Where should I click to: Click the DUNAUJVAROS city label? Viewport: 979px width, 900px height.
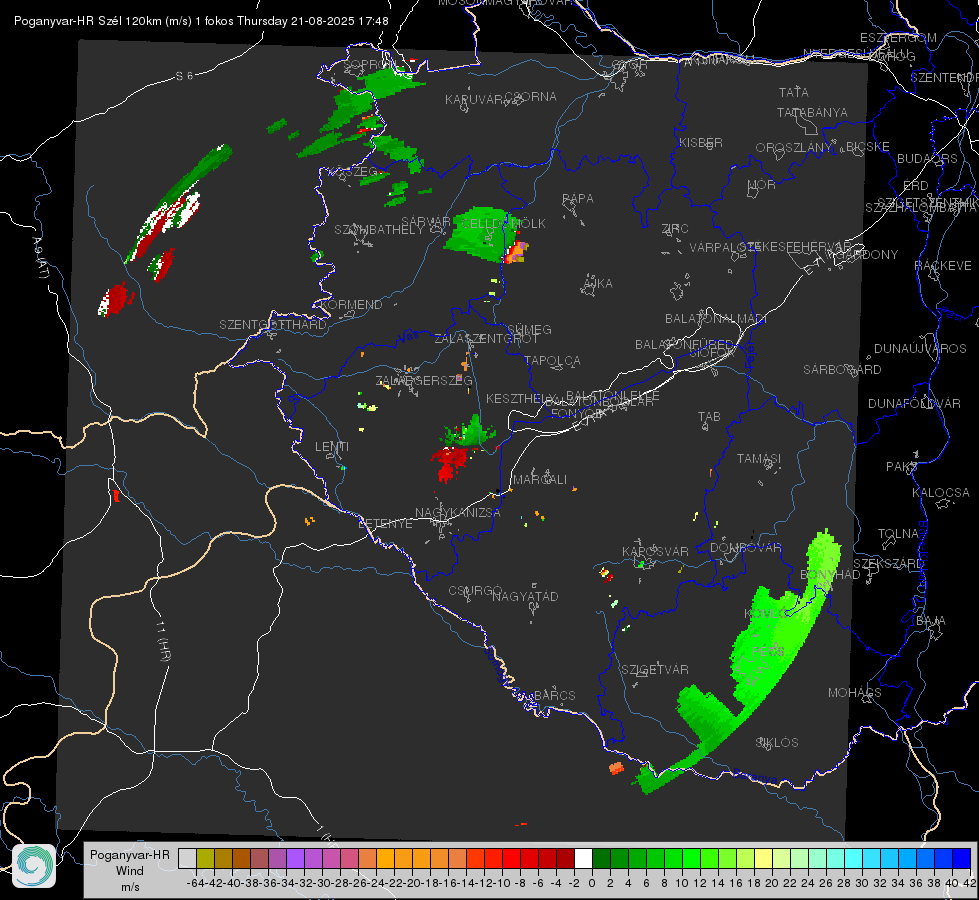pyautogui.click(x=920, y=349)
